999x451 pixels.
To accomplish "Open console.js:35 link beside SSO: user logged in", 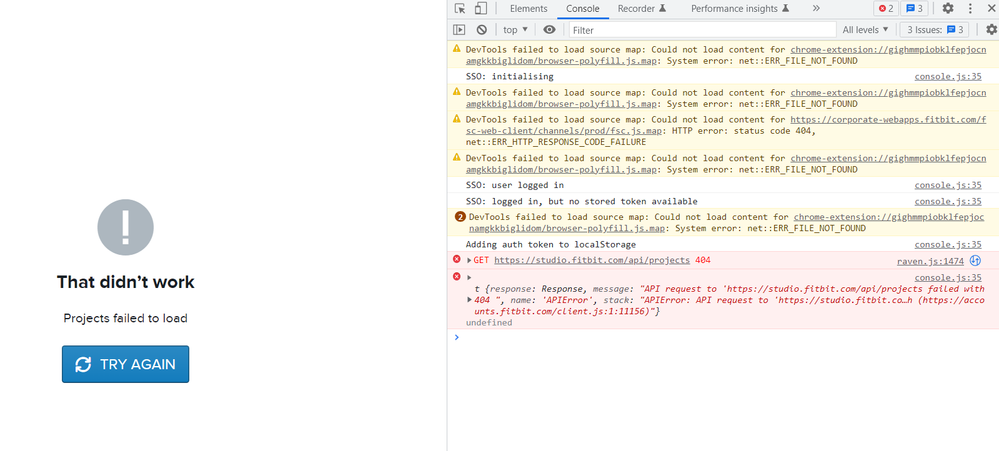I will pyautogui.click(x=948, y=185).
